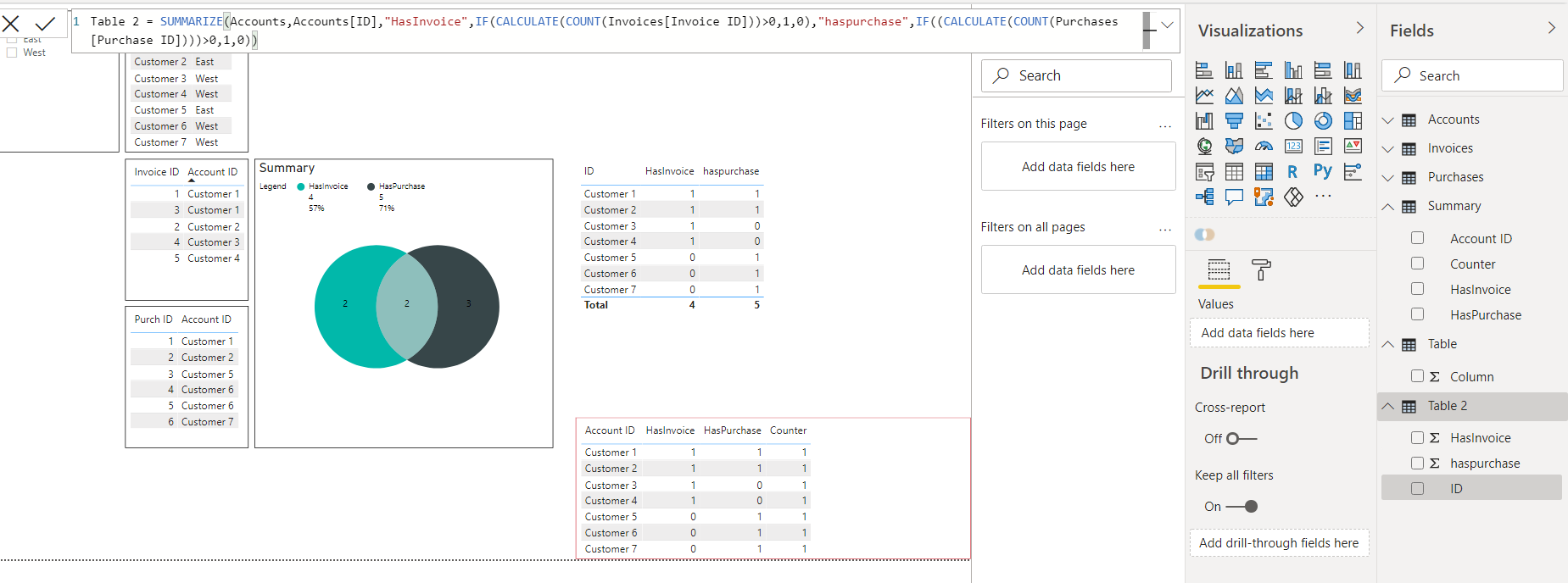Click Add drill-through fields here
1568x583 pixels.
[x=1280, y=543]
